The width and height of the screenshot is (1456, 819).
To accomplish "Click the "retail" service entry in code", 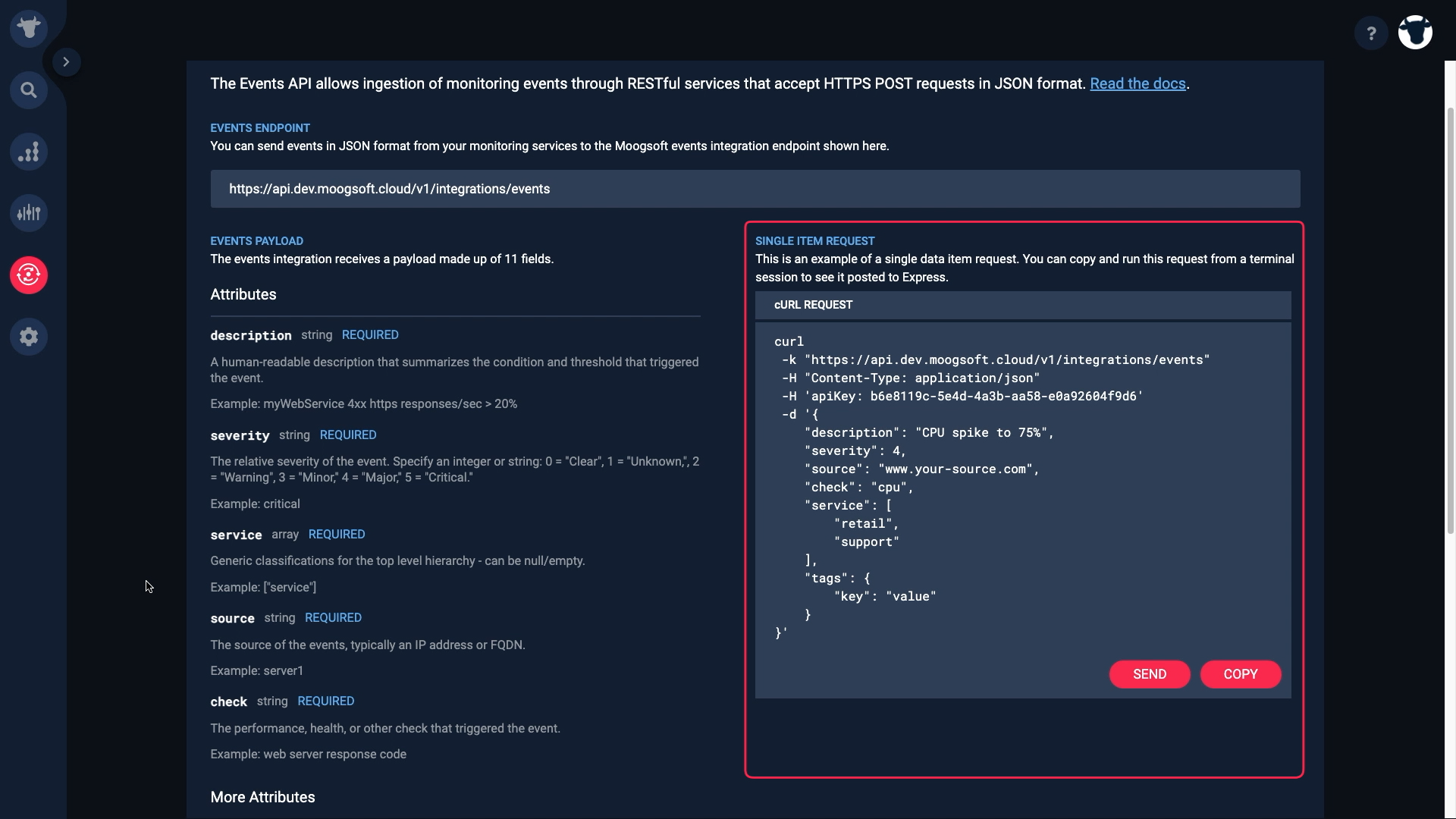I will click(866, 524).
